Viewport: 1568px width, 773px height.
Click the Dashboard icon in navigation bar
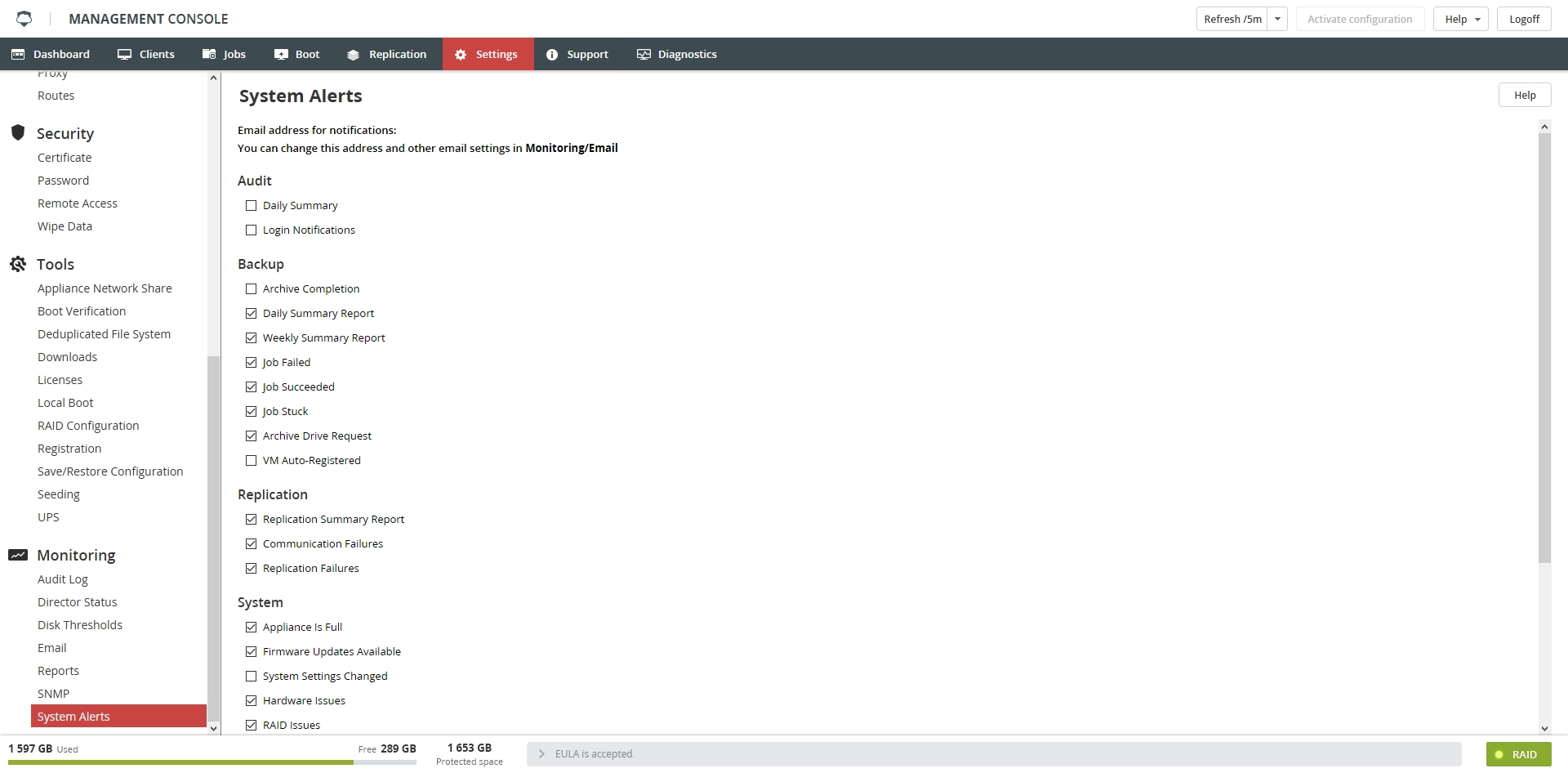[18, 54]
